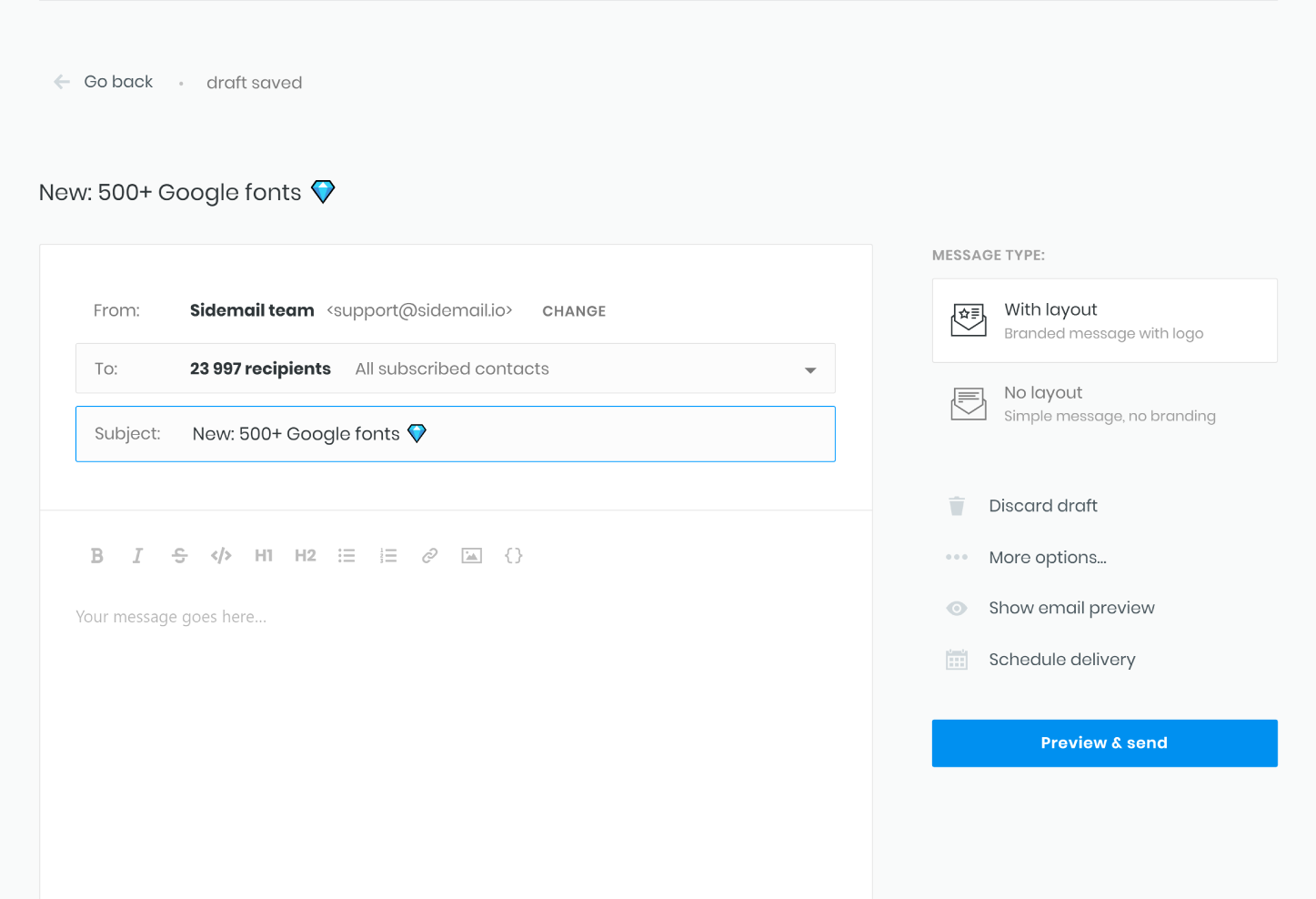Click the Go back arrow icon

(62, 82)
